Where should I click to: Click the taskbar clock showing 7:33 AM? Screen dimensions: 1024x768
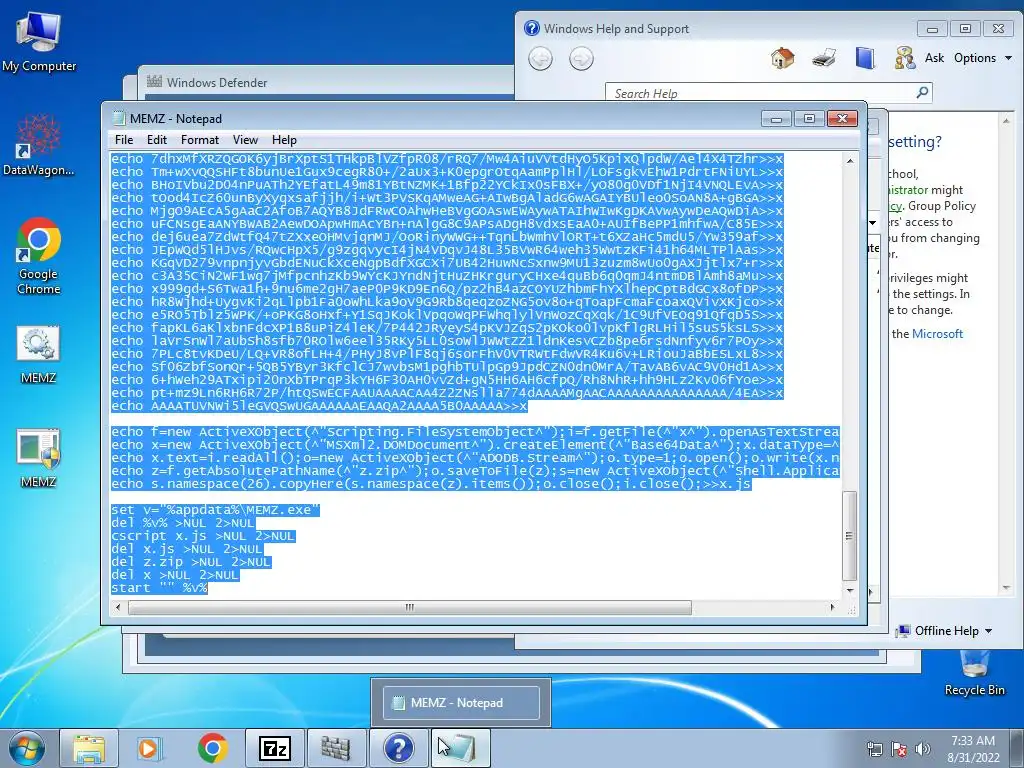pyautogui.click(x=972, y=748)
